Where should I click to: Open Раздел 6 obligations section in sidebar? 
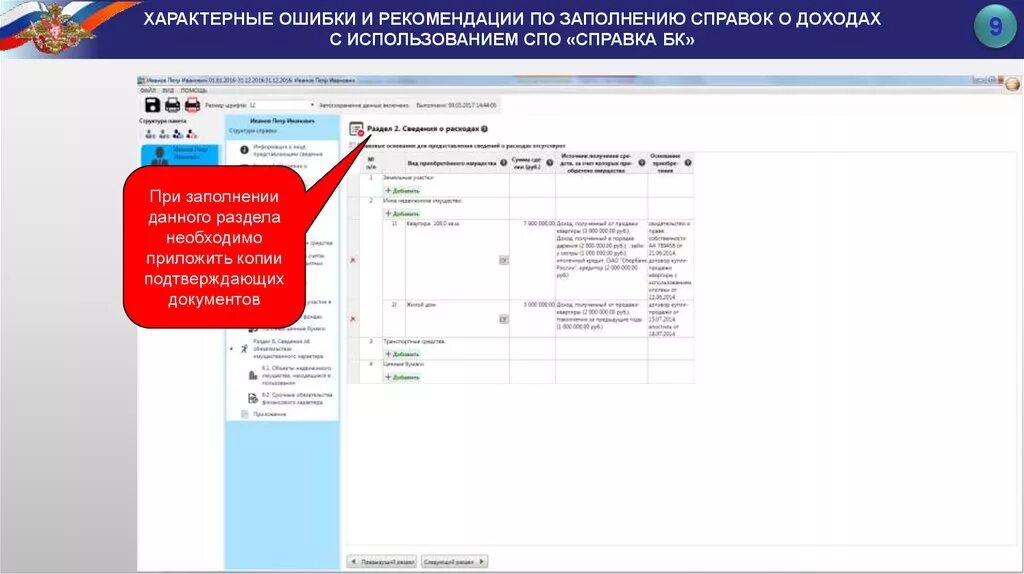(288, 349)
